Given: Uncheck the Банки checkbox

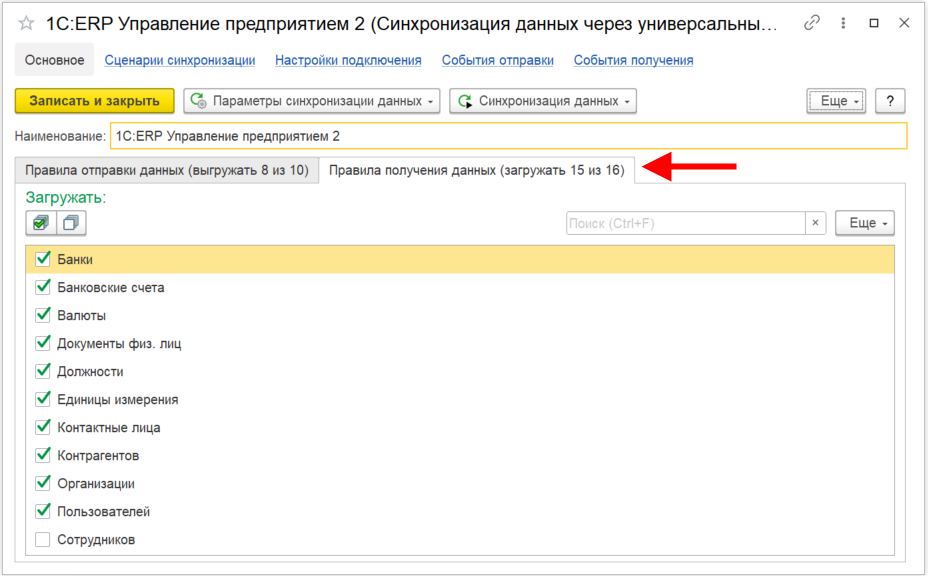Looking at the screenshot, I should pos(43,259).
